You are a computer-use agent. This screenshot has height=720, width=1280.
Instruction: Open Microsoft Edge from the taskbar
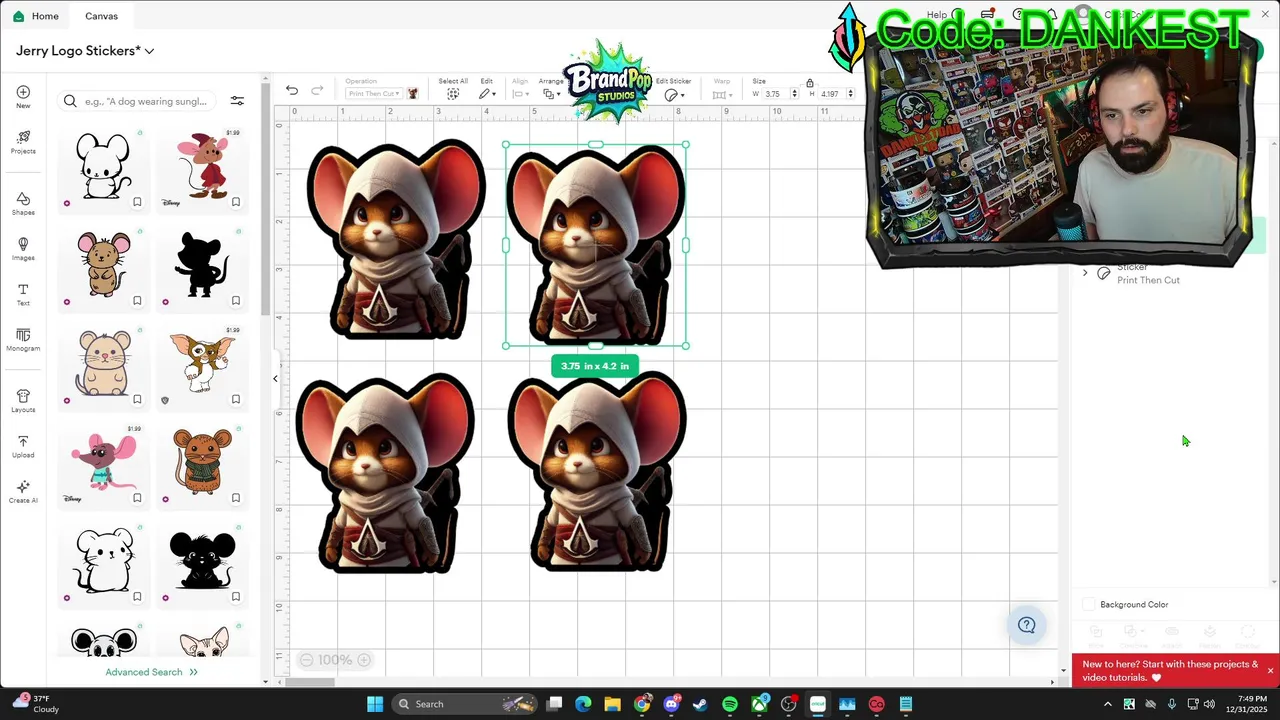tap(583, 704)
